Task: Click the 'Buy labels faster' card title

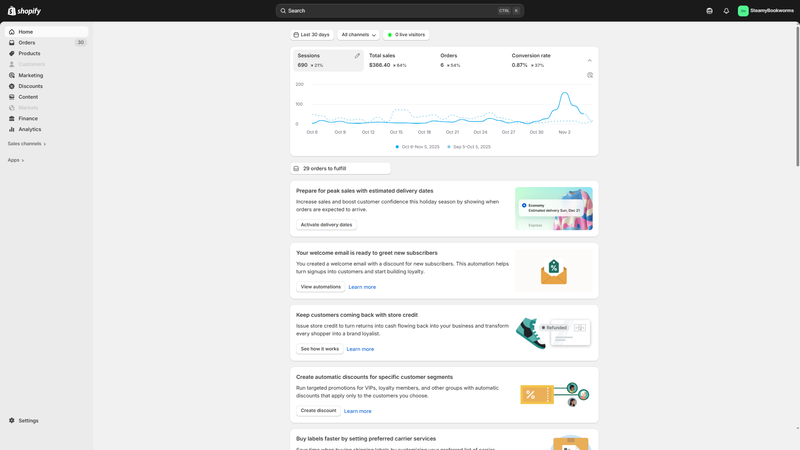Action: 366,439
